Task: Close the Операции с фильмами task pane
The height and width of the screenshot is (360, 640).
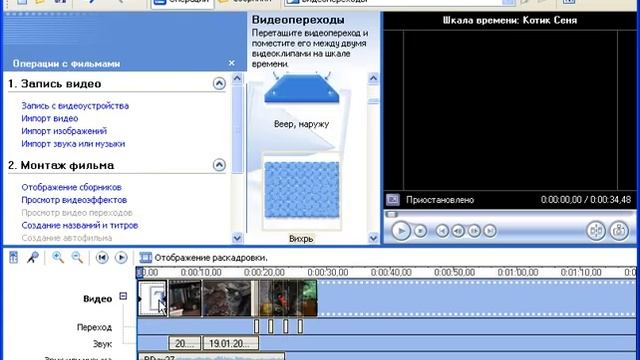Action: point(231,63)
